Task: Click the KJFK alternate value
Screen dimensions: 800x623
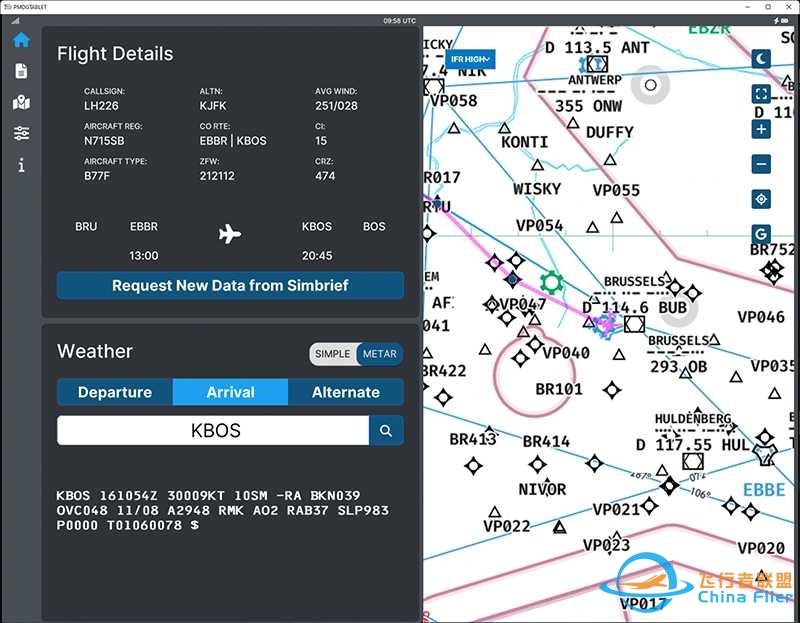Action: [213, 106]
